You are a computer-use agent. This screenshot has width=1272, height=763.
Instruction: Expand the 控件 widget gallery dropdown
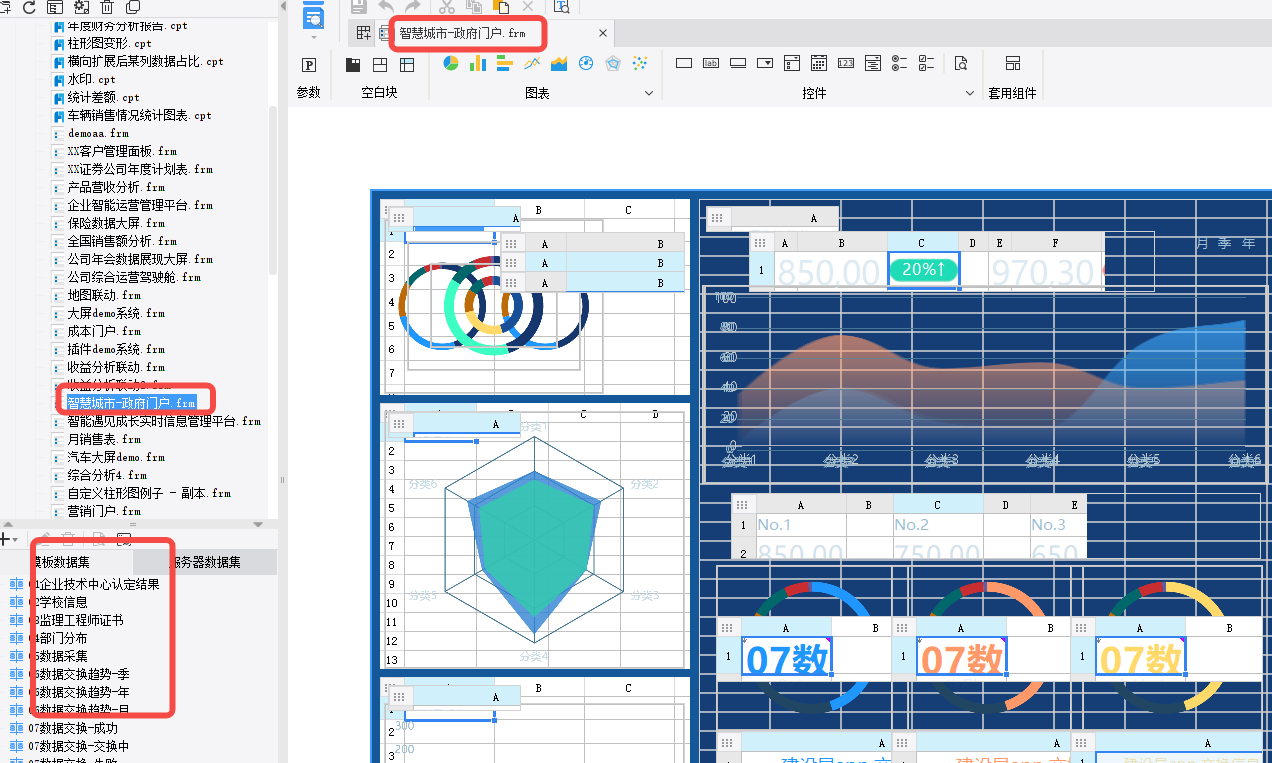[x=969, y=93]
